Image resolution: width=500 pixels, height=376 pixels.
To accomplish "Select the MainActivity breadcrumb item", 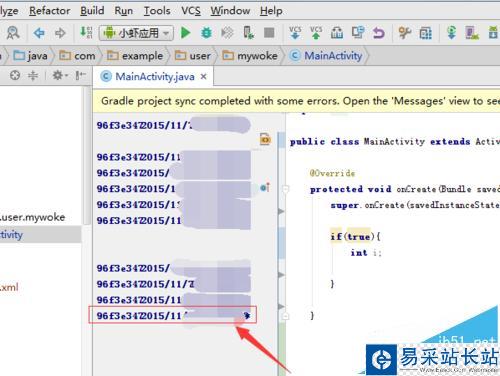I will click(326, 56).
